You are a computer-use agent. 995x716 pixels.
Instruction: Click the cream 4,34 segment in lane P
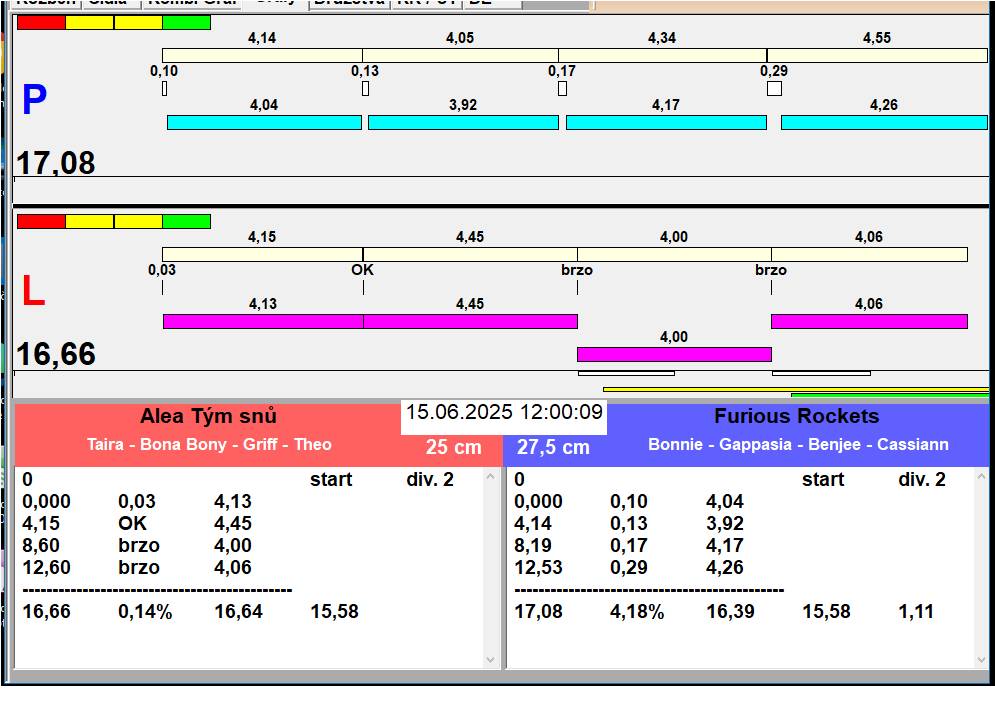[x=662, y=56]
